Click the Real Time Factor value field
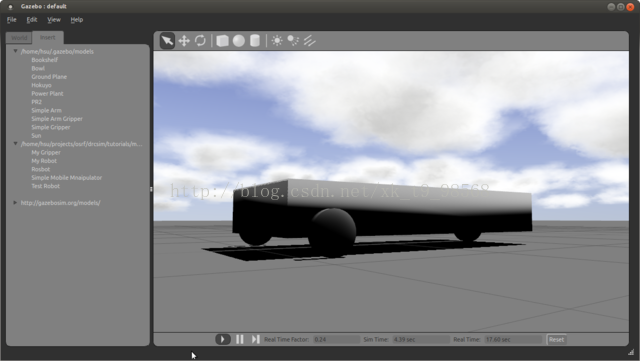 tap(336, 339)
